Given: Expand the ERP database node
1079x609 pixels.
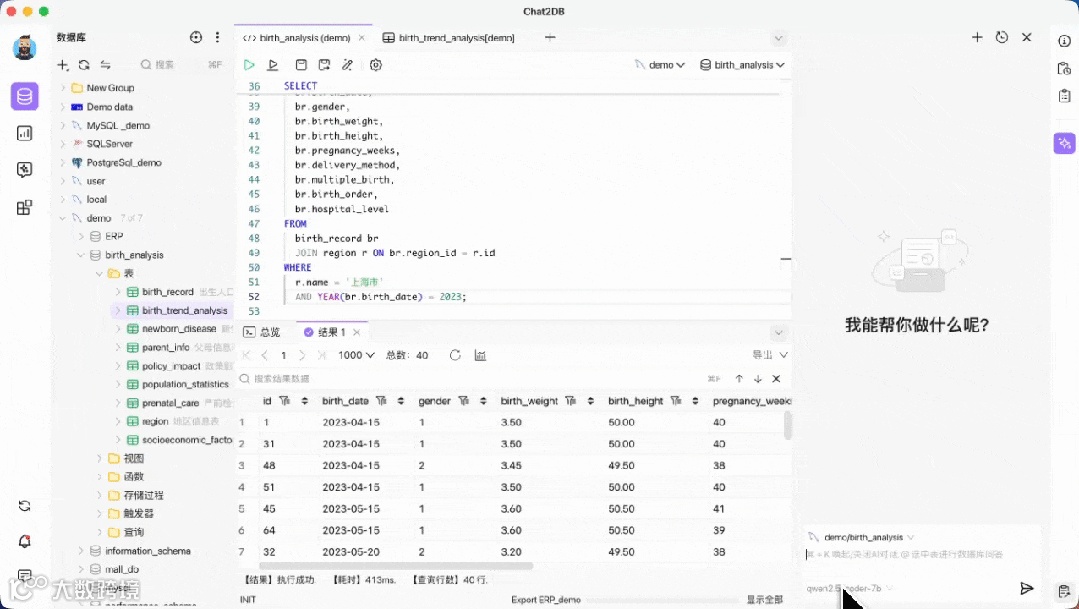Looking at the screenshot, I should [81, 236].
